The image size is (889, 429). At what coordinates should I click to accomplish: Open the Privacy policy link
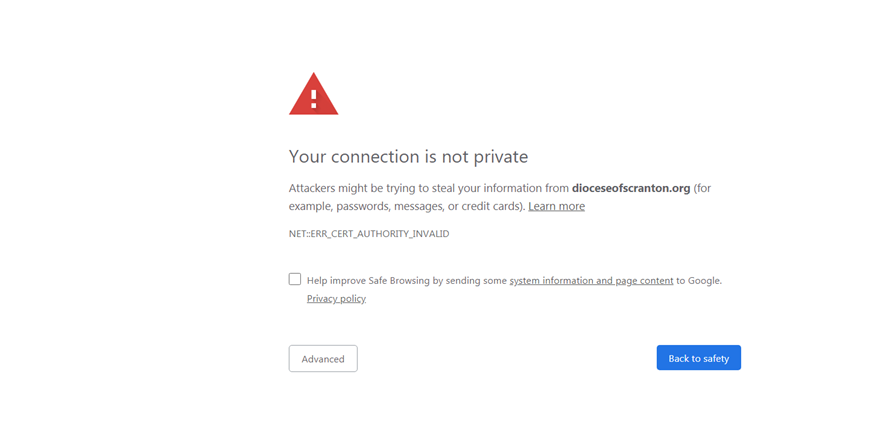click(x=336, y=299)
